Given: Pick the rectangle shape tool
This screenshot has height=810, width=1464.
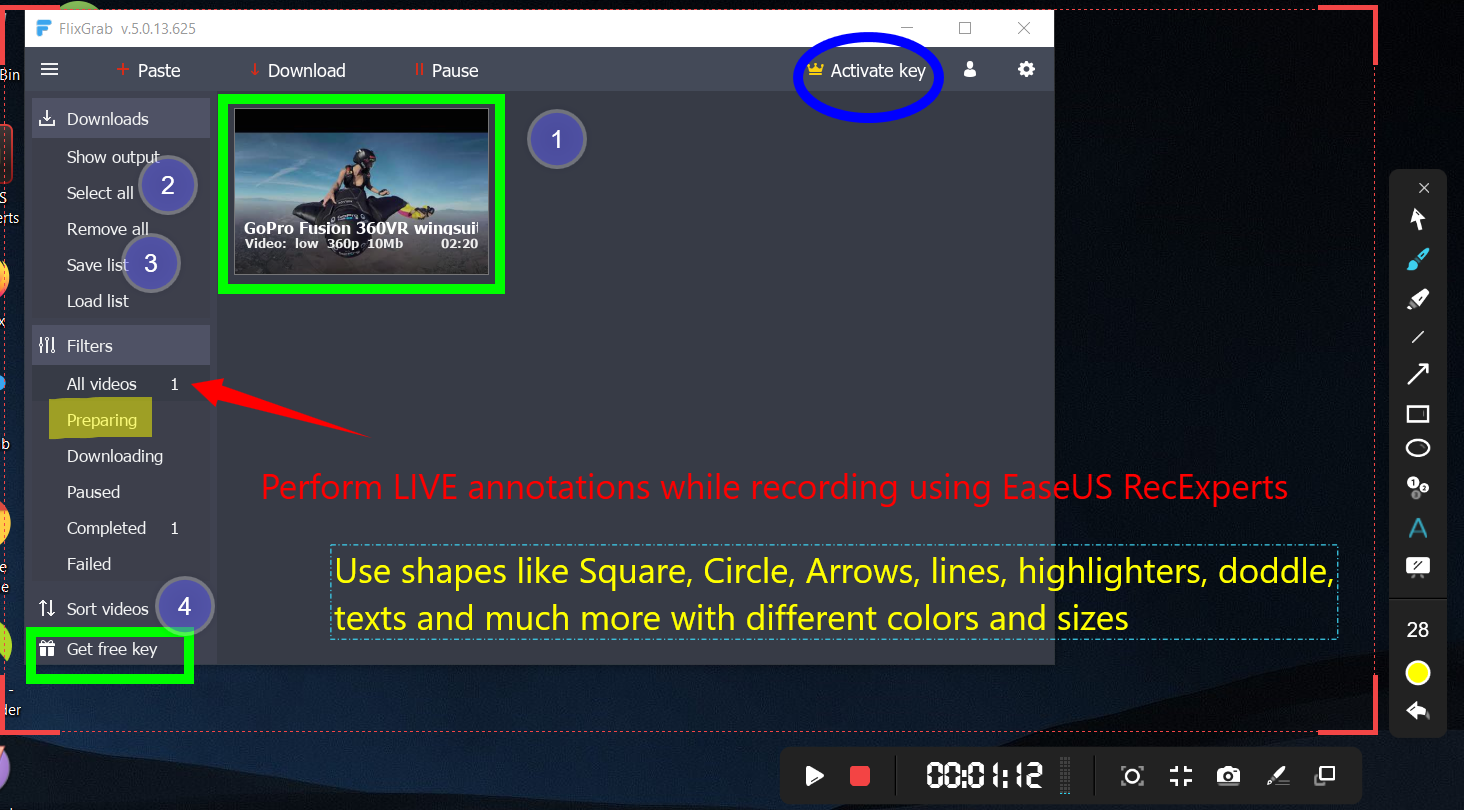Looking at the screenshot, I should click(x=1417, y=413).
